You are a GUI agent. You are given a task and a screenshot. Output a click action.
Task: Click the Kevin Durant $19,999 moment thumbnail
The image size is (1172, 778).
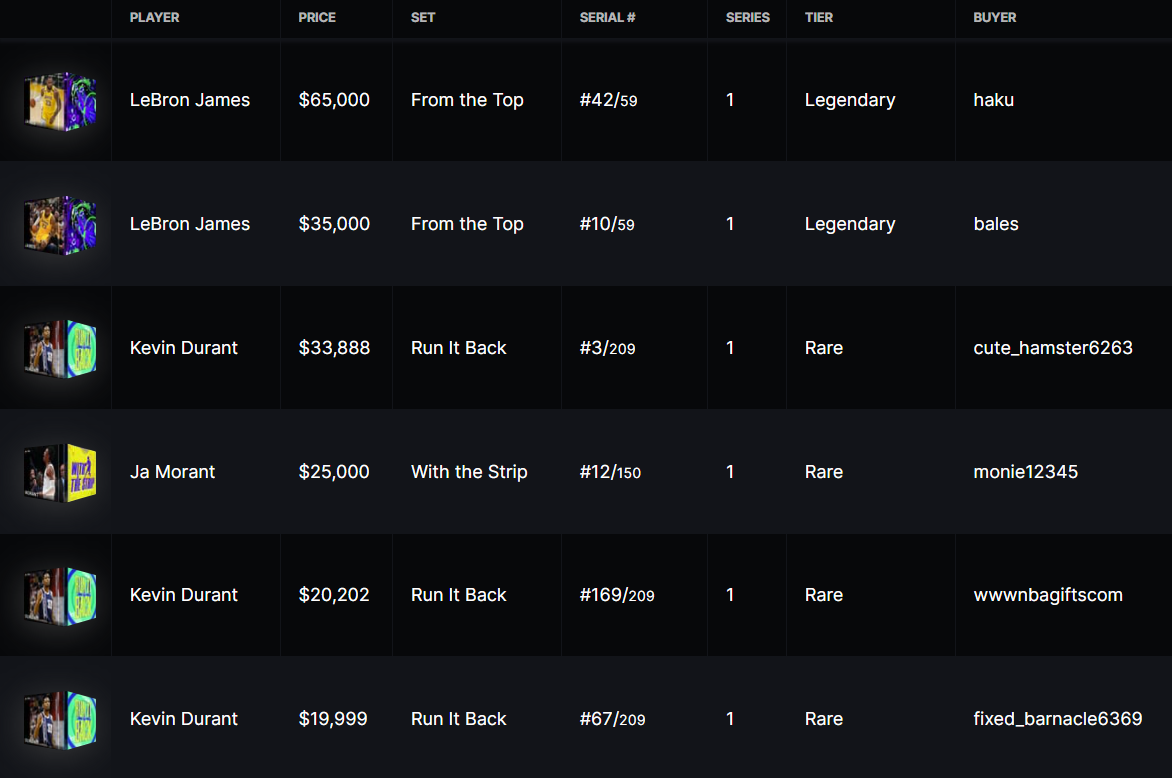coord(60,719)
